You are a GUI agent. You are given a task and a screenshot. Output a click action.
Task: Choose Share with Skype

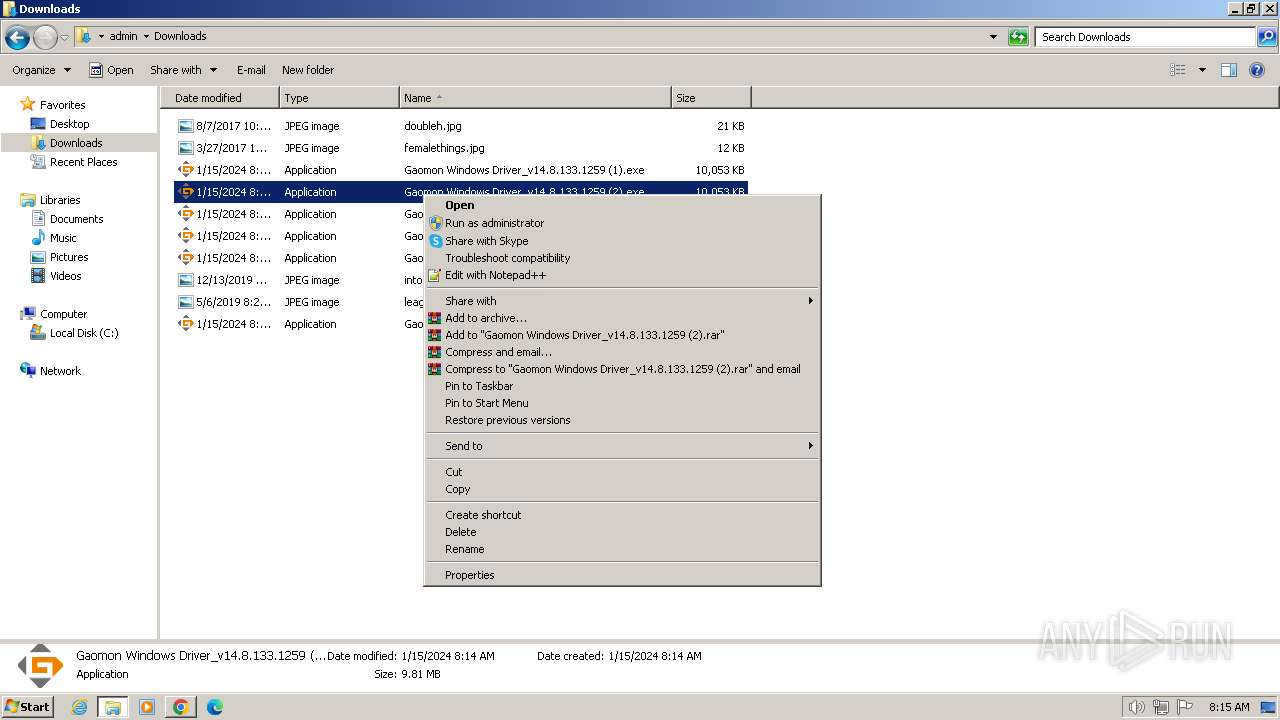pyautogui.click(x=622, y=241)
